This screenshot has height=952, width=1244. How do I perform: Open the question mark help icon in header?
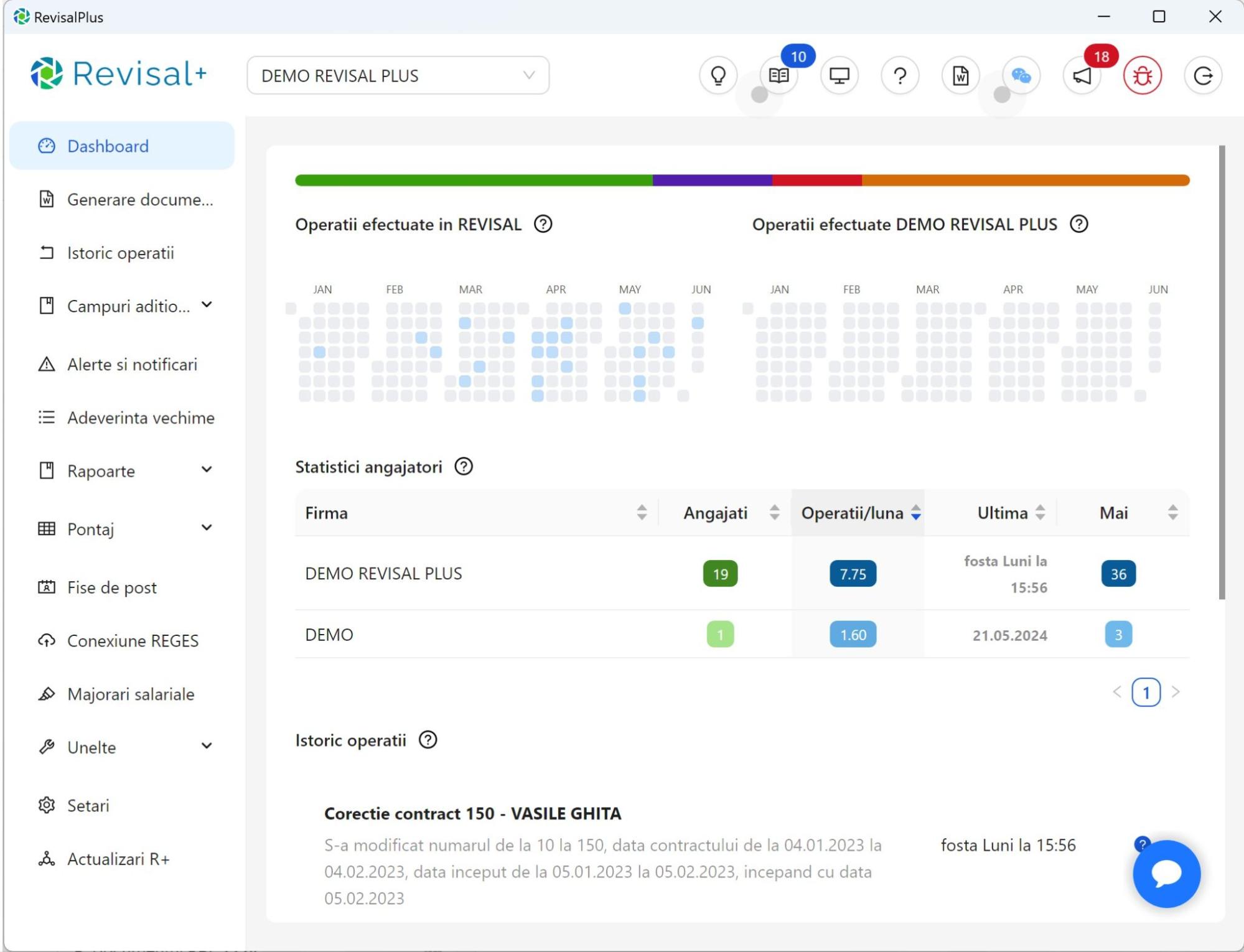tap(900, 76)
